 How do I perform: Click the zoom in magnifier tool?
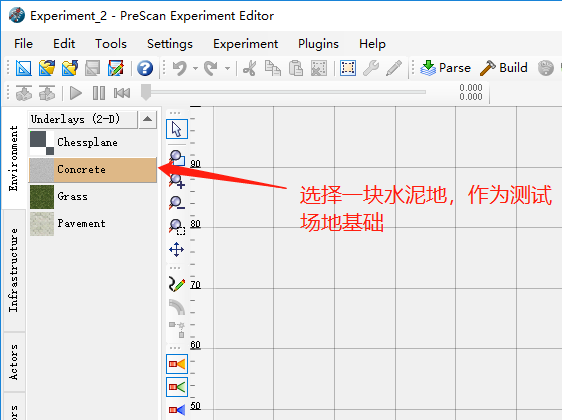[177, 181]
